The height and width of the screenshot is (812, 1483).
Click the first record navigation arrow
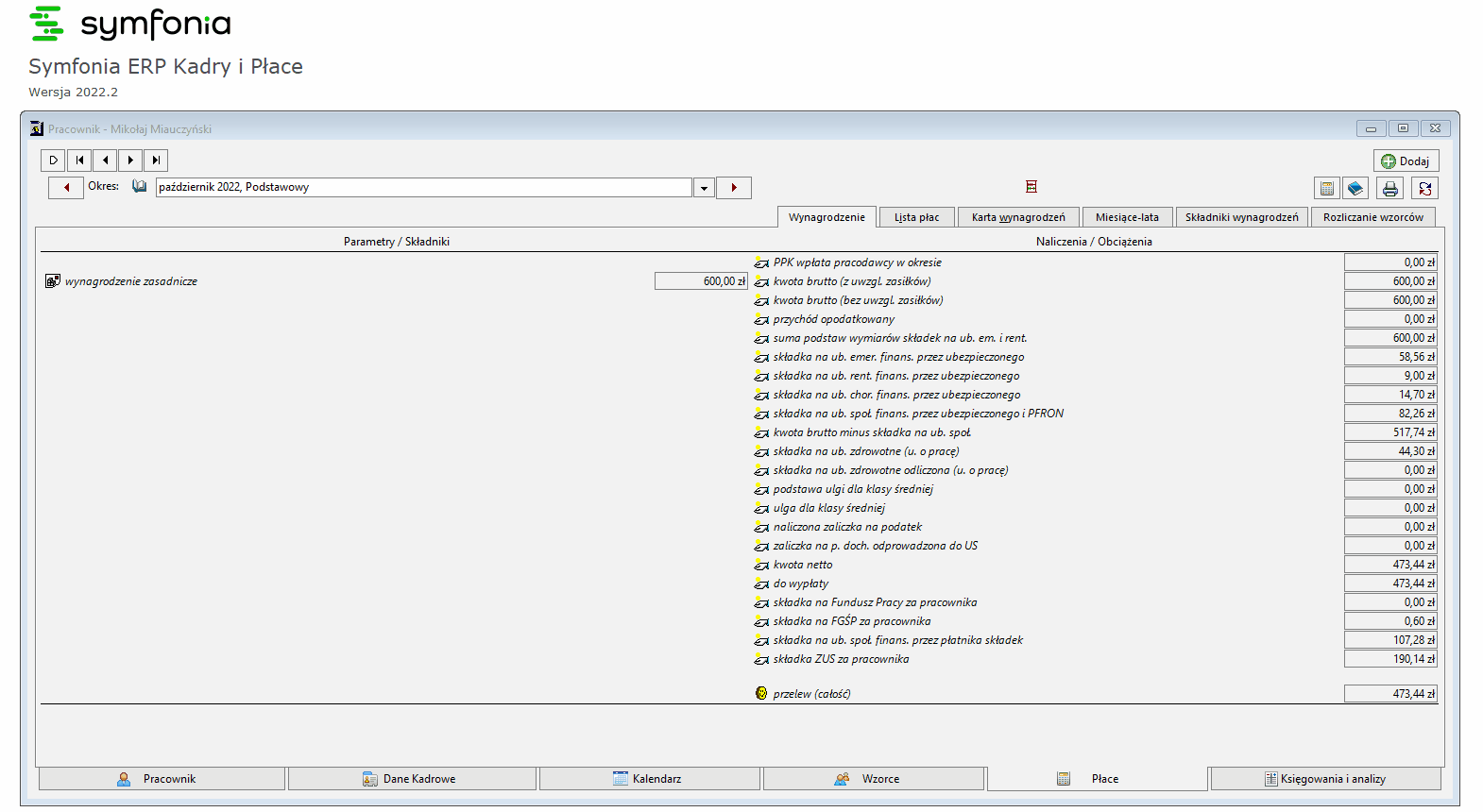[79, 161]
